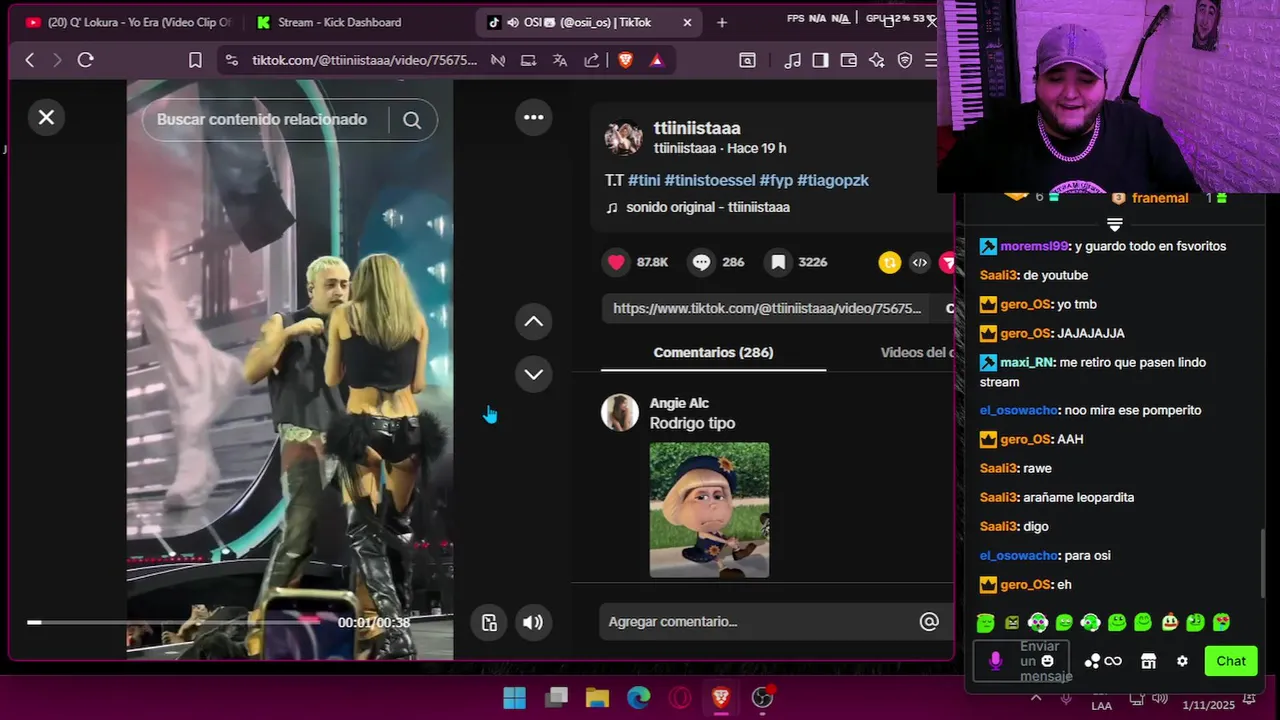Click the green Chat send button
The width and height of the screenshot is (1280, 720).
tap(1231, 661)
